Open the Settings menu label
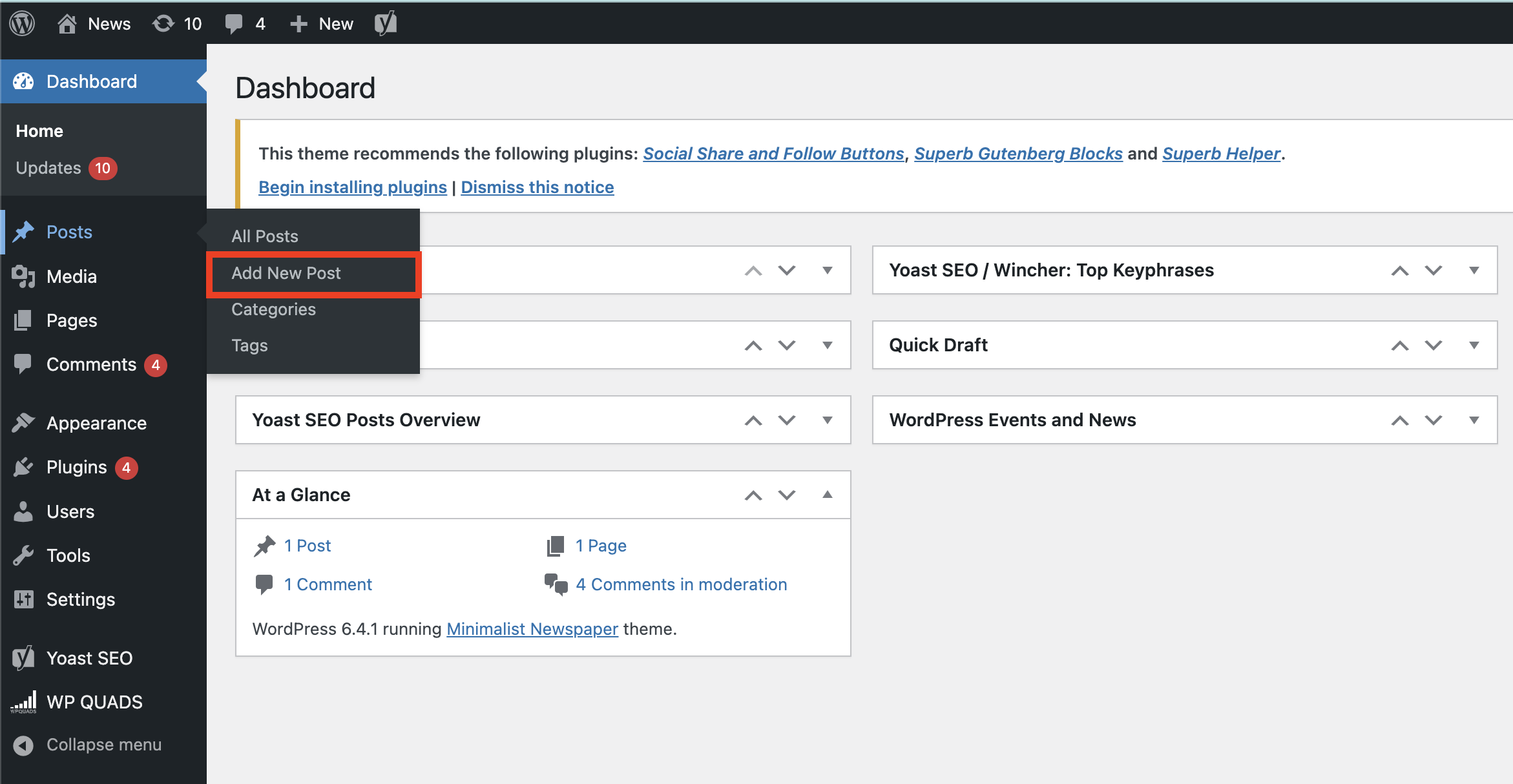1513x784 pixels. pyautogui.click(x=81, y=599)
